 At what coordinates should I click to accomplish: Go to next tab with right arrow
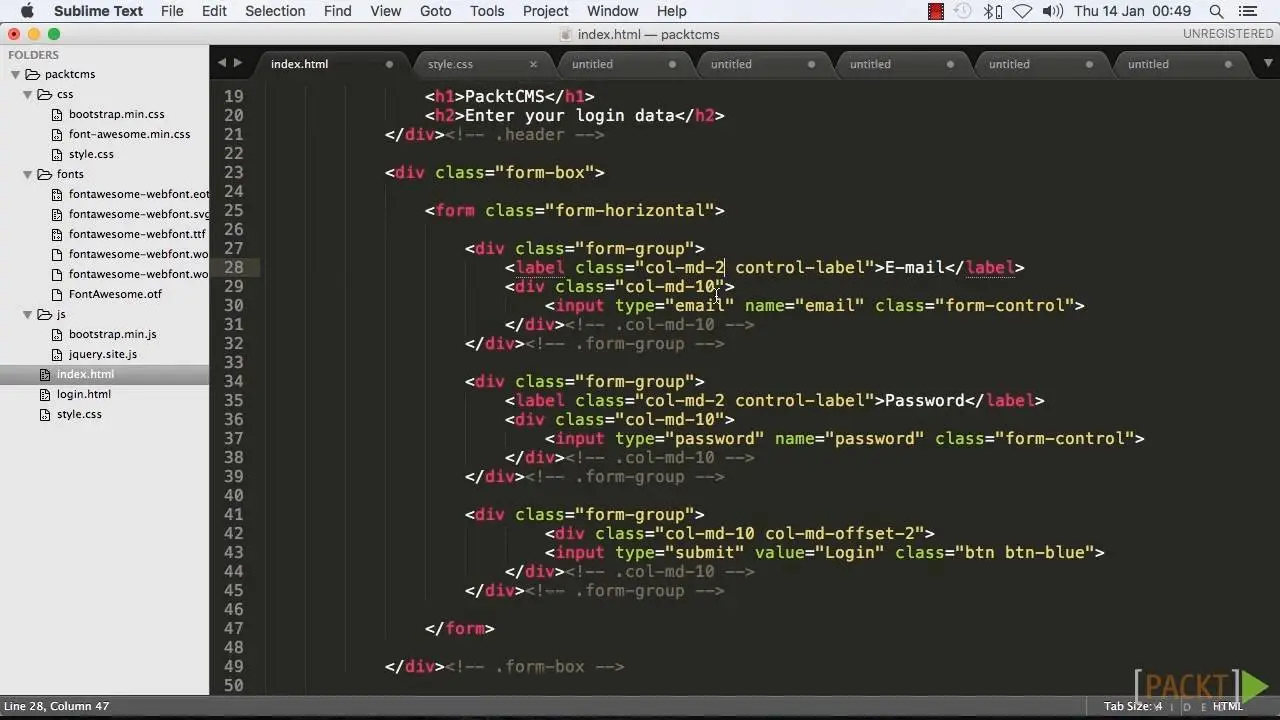(x=238, y=63)
